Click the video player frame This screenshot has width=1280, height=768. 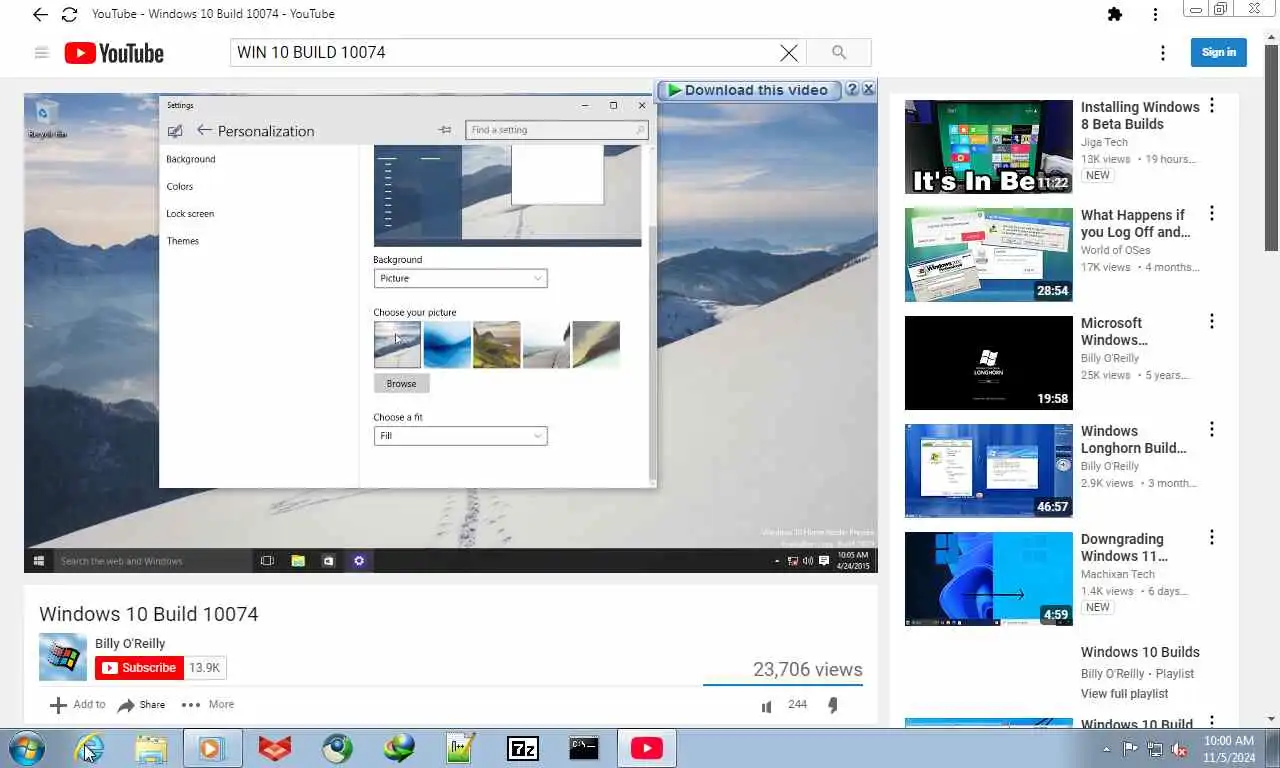click(451, 333)
